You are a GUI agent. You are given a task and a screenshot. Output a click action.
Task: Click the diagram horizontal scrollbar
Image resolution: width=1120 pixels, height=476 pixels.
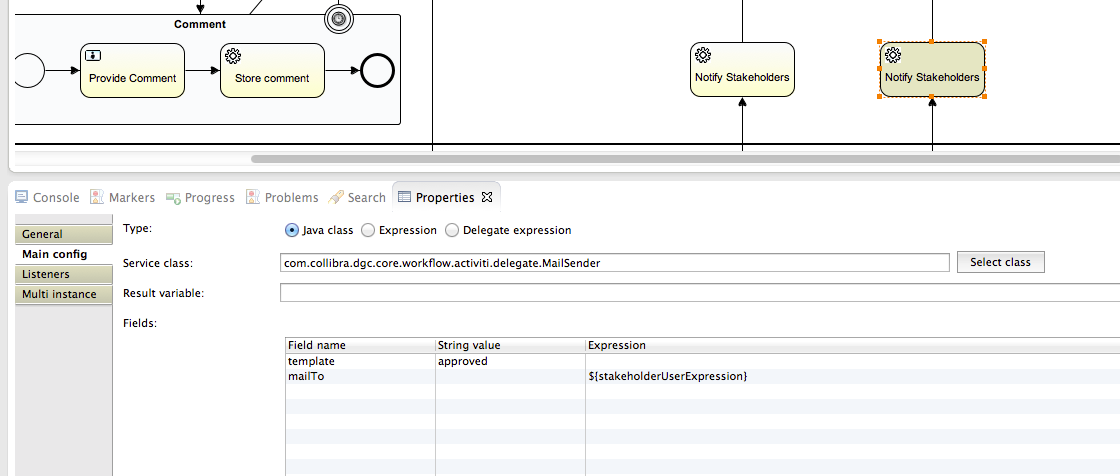tap(686, 159)
